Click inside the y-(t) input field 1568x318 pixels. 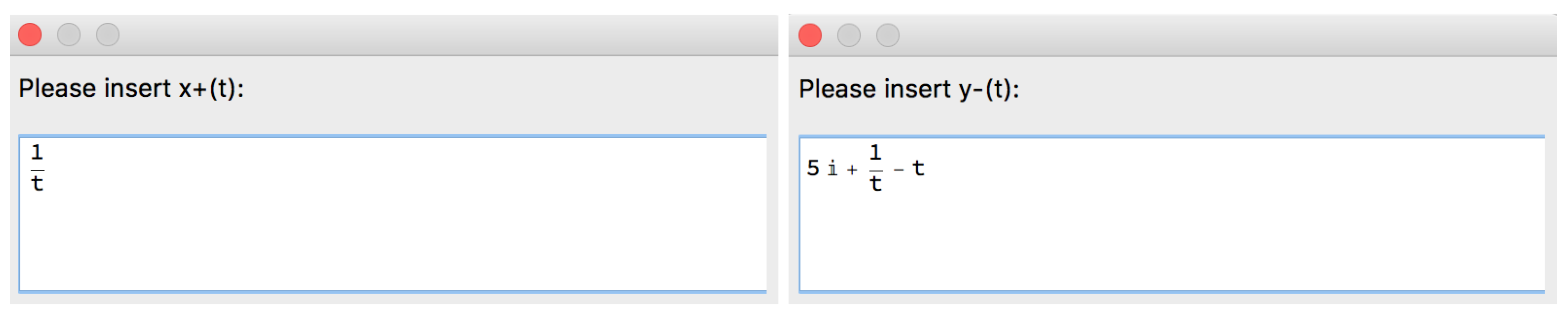[1172, 232]
